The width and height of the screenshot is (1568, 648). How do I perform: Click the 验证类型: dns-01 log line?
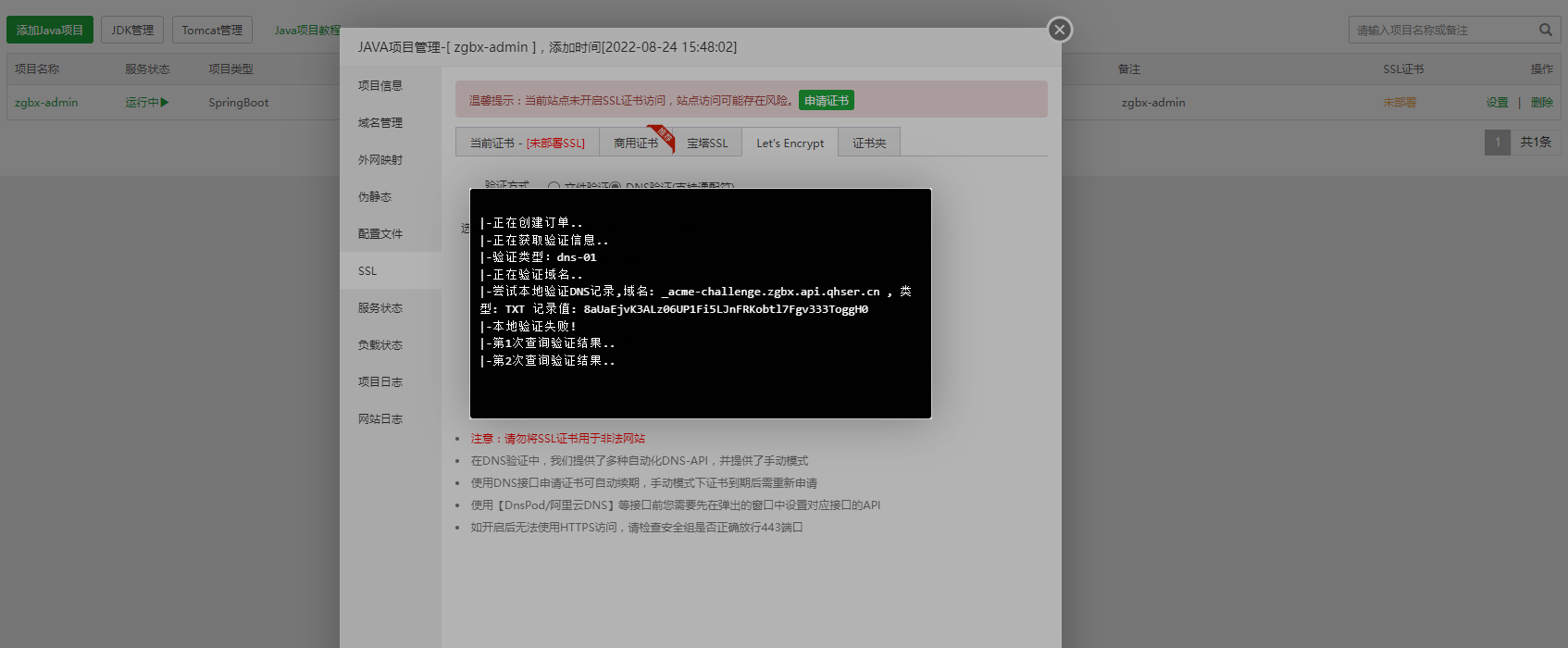coord(539,257)
